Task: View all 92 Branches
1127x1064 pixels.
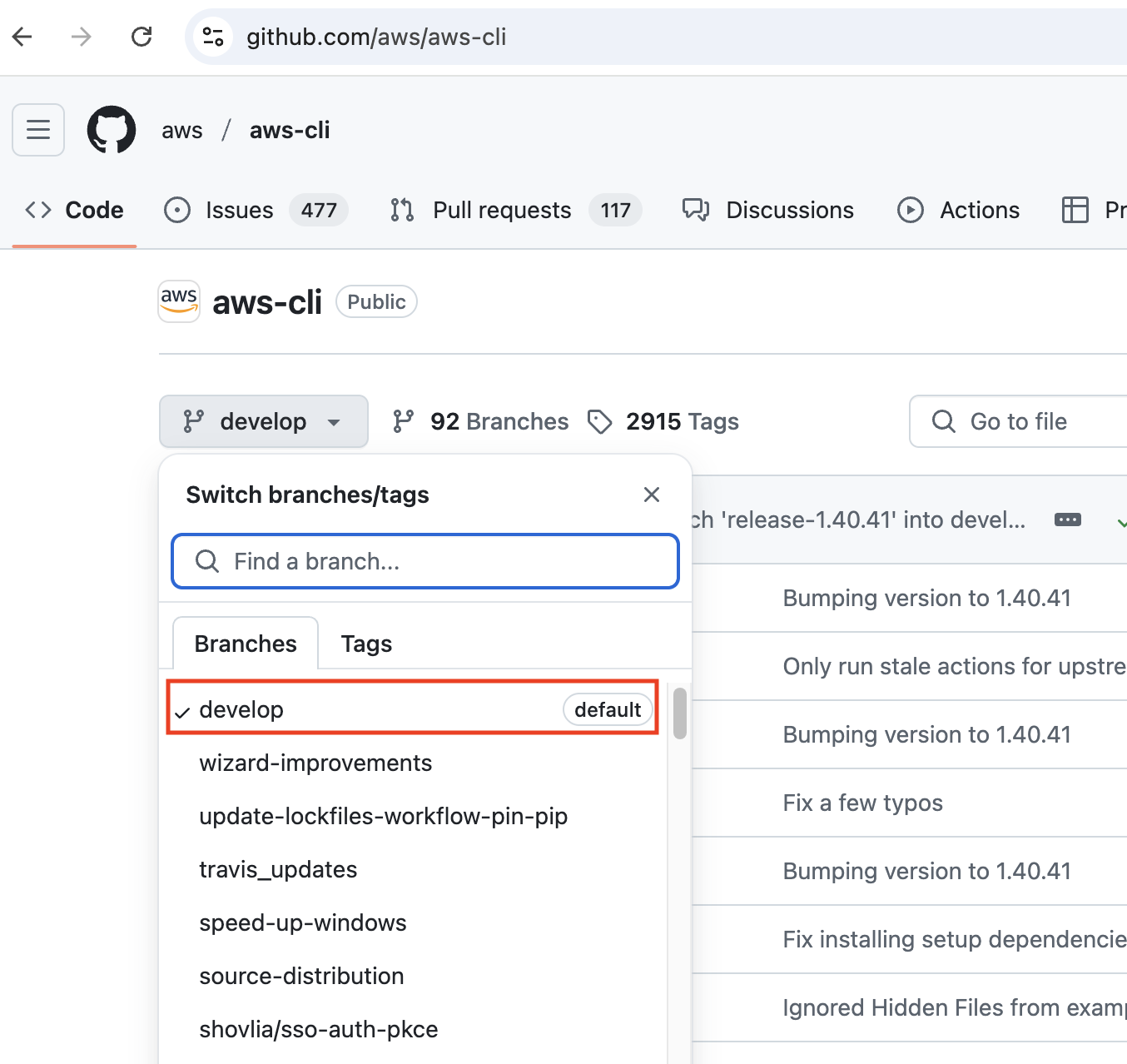Action: tap(481, 421)
